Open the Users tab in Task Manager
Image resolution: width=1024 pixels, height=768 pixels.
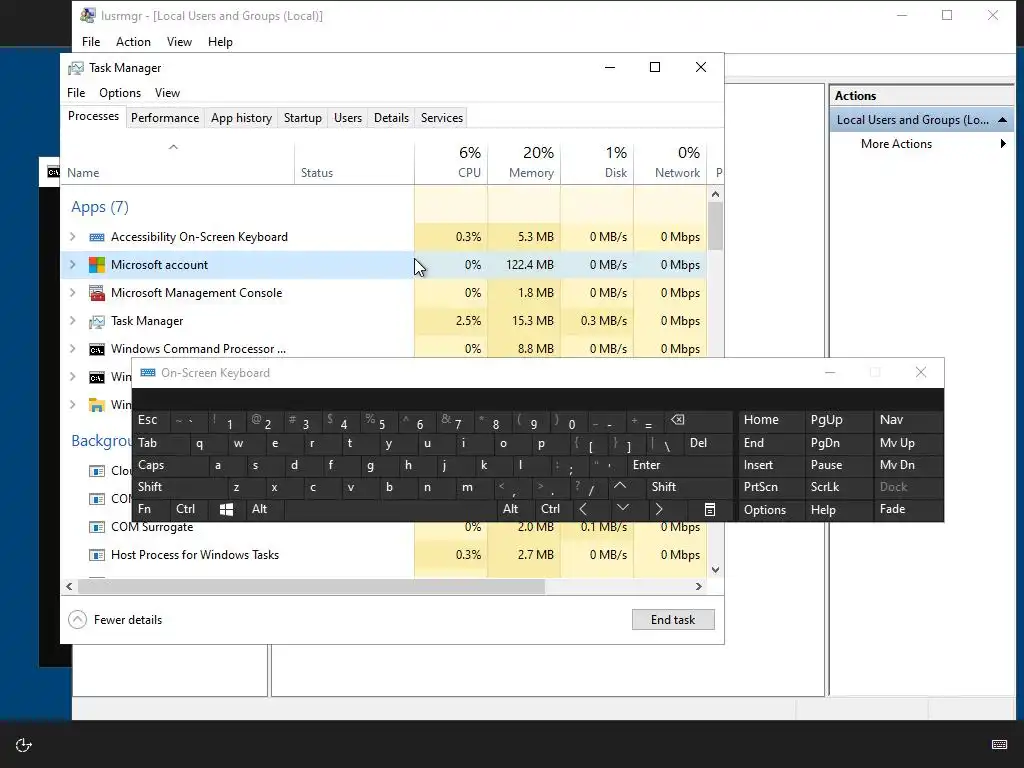tap(347, 118)
